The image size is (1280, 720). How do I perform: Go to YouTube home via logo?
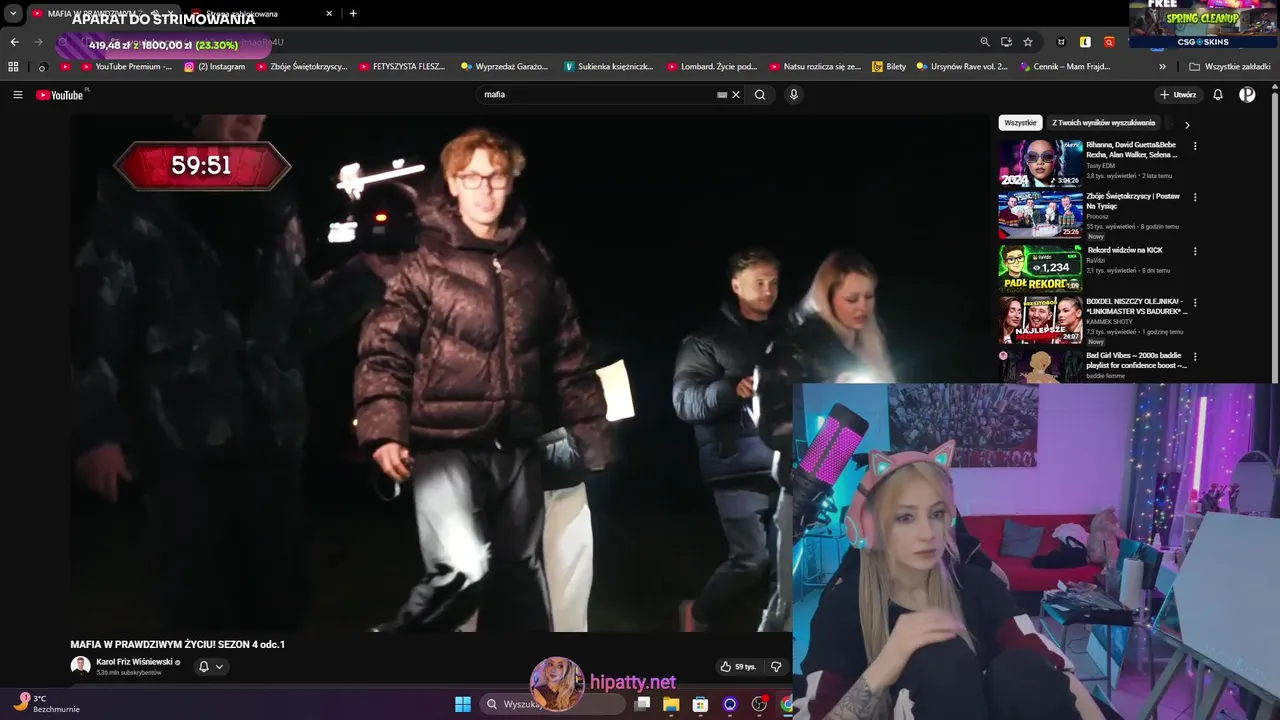pyautogui.click(x=60, y=95)
